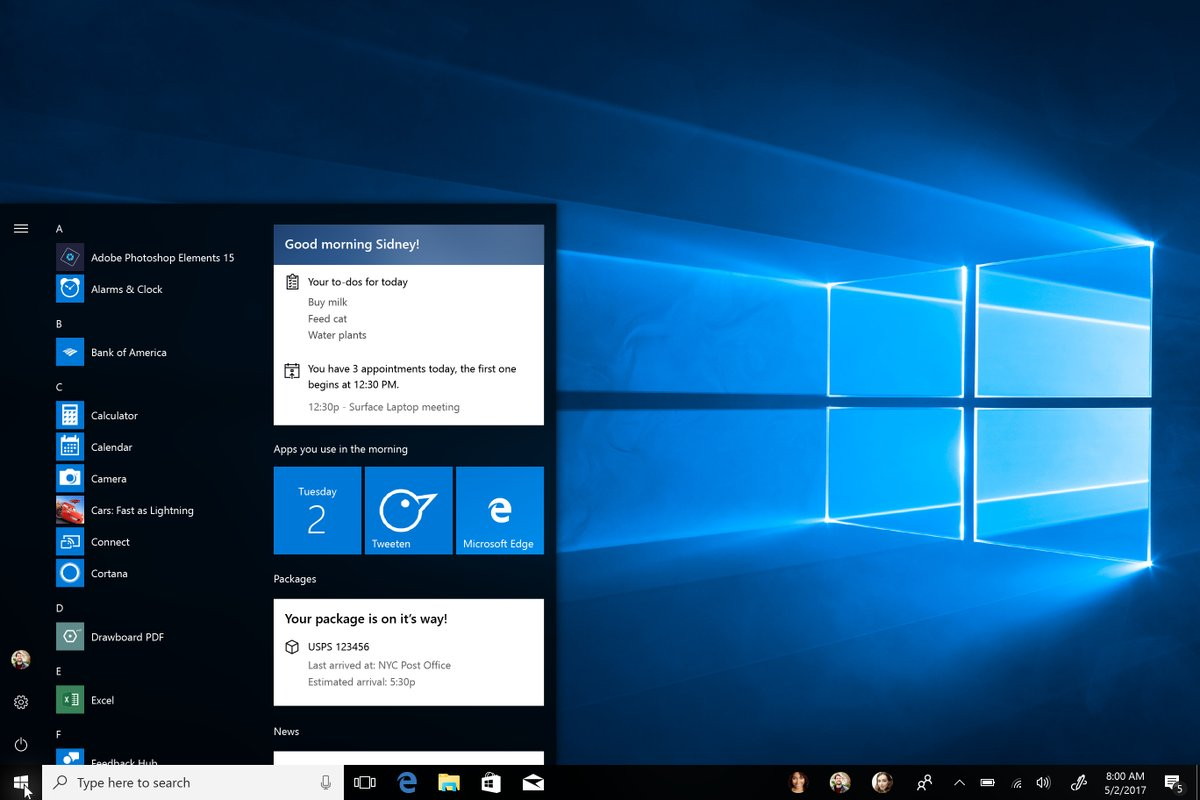Launch the Connect app icon

coord(70,542)
